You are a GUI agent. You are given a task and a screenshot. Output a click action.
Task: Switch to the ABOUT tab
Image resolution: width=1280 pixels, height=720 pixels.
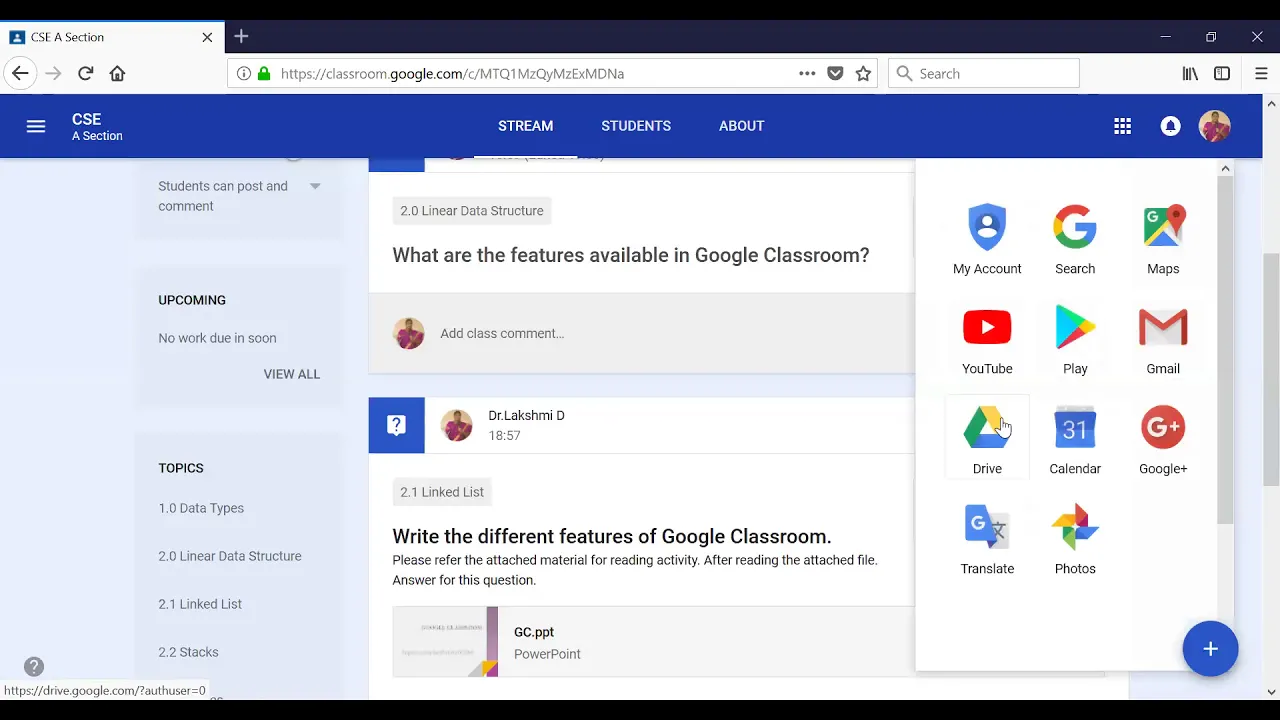[x=741, y=126]
